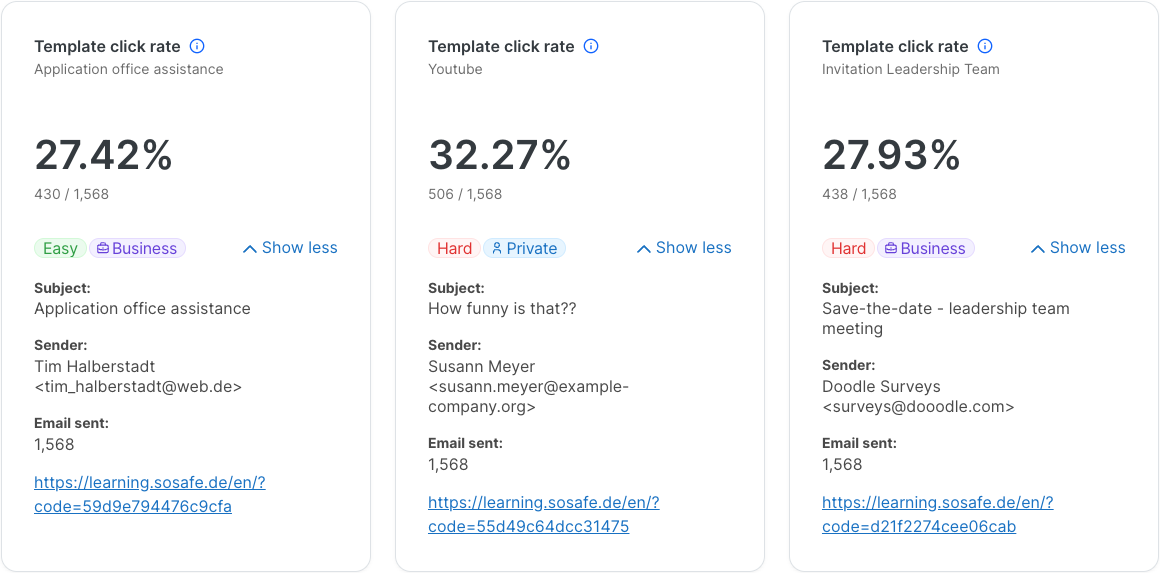Click the 27.93% click rate number
The width and height of the screenshot is (1160, 573).
tap(892, 156)
